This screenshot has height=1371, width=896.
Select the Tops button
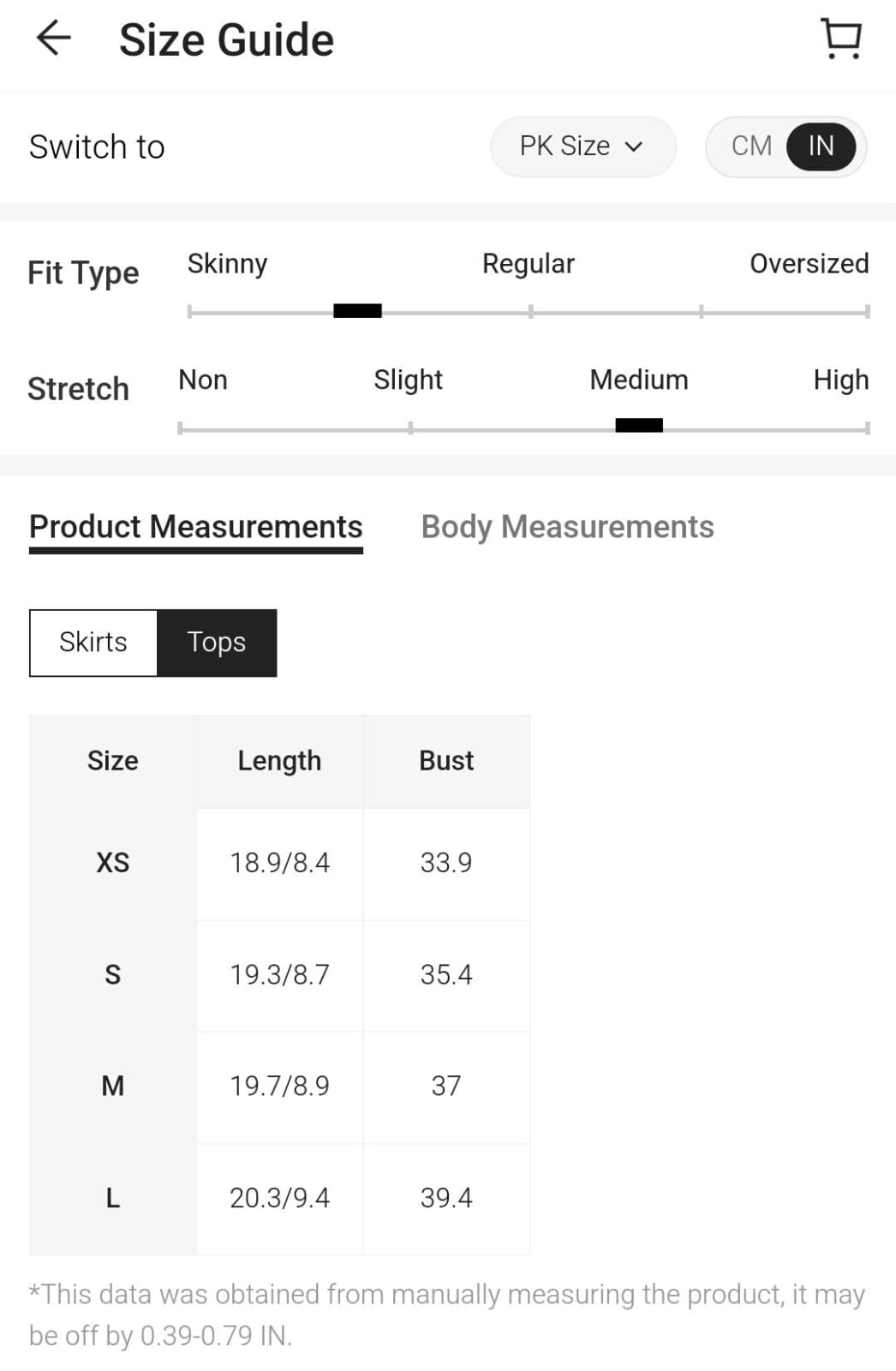tap(217, 643)
